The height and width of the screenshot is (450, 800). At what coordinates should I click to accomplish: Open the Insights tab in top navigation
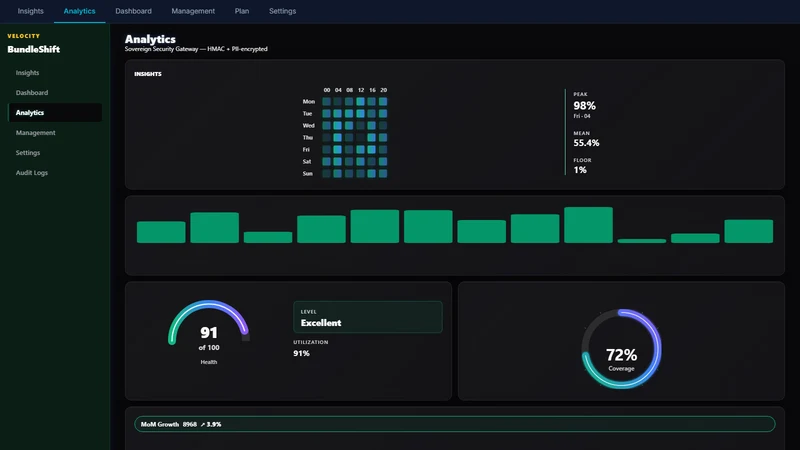31,11
